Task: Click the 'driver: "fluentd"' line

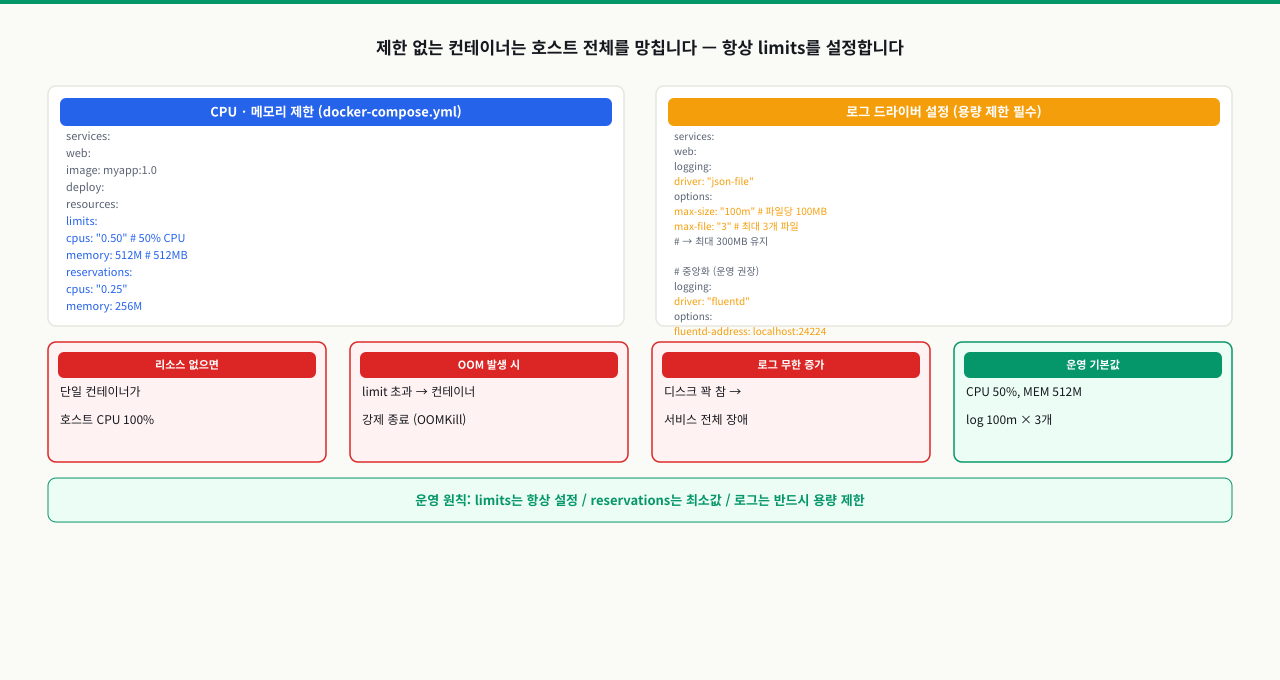Action: click(712, 301)
